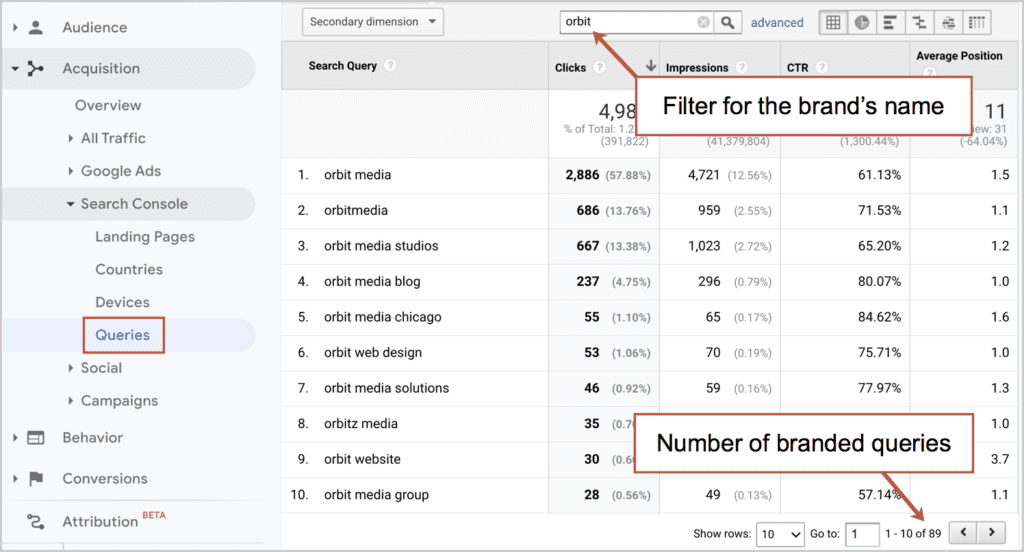Viewport: 1024px width, 552px height.
Task: Switch to performance bar view
Action: [890, 22]
